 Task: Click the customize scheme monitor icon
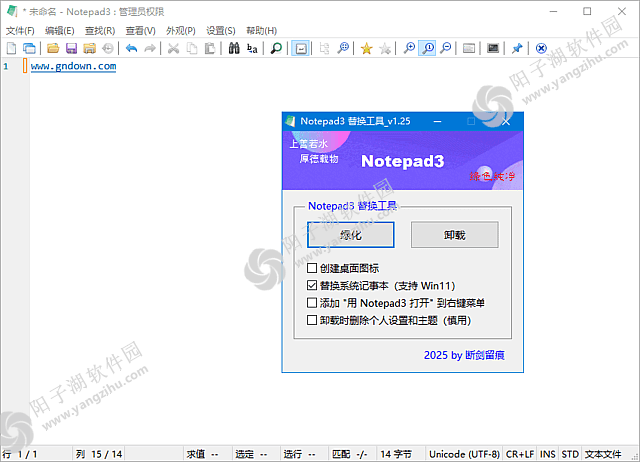point(493,49)
